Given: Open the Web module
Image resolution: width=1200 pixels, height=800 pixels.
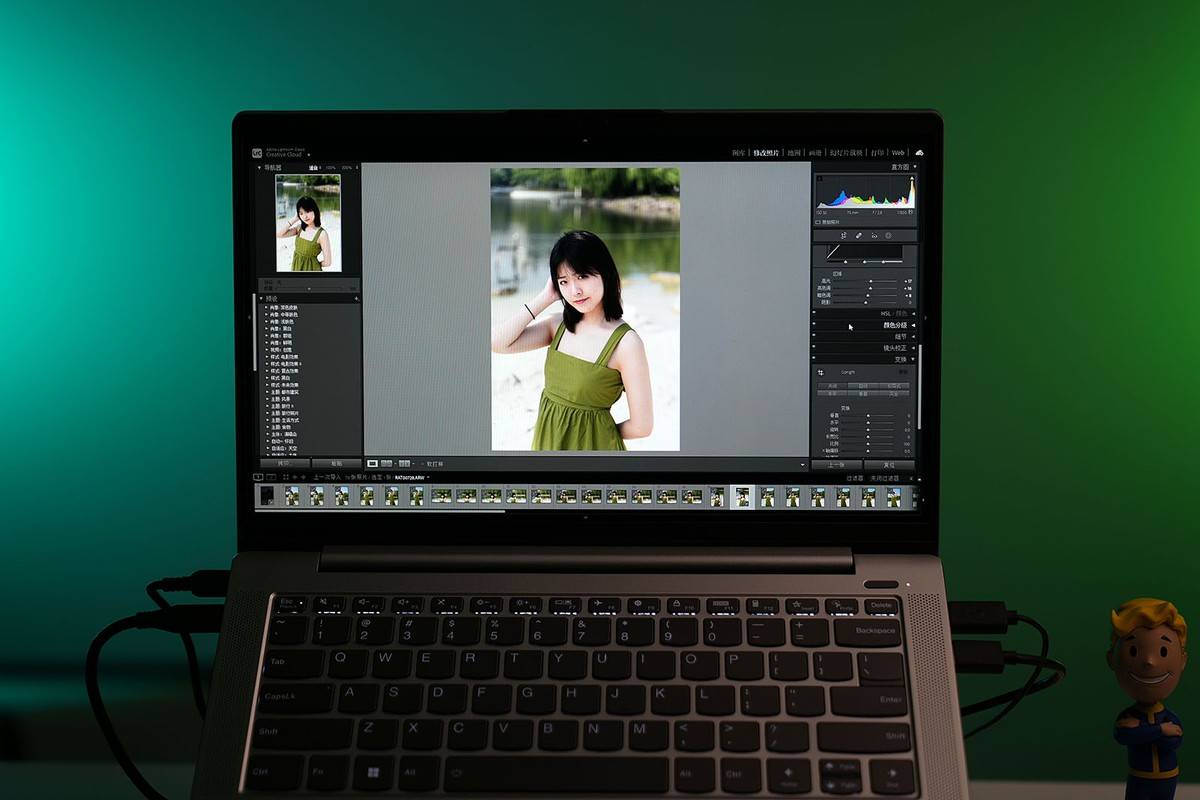Looking at the screenshot, I should click(x=898, y=153).
